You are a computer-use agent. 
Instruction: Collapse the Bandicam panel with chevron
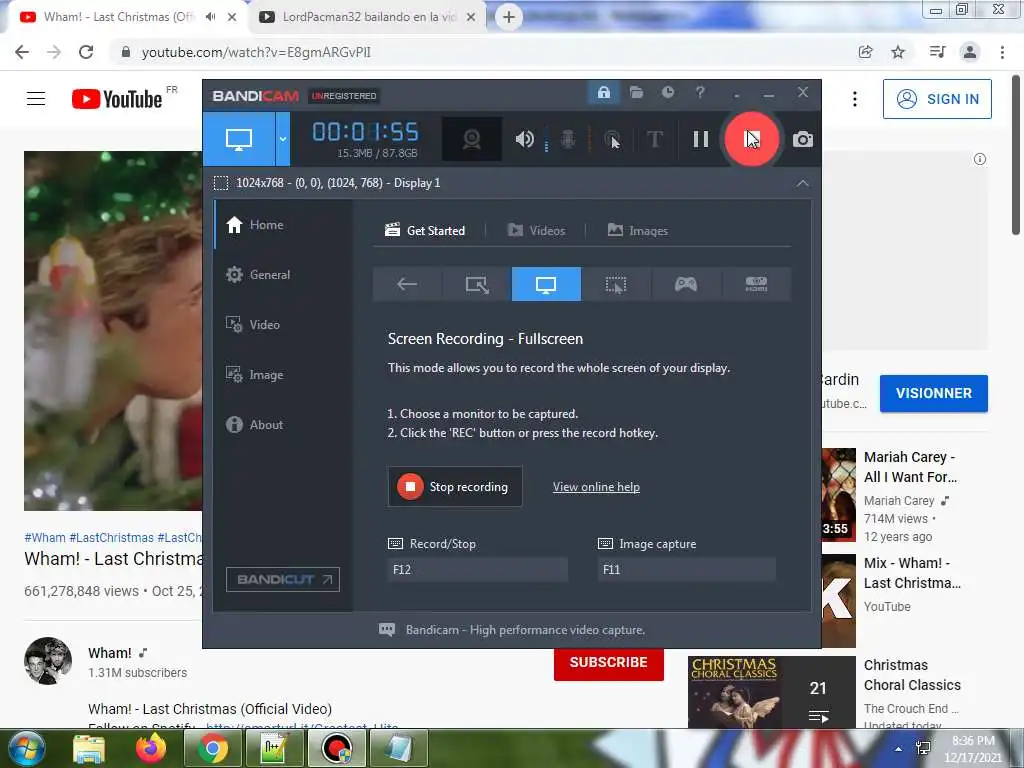803,184
